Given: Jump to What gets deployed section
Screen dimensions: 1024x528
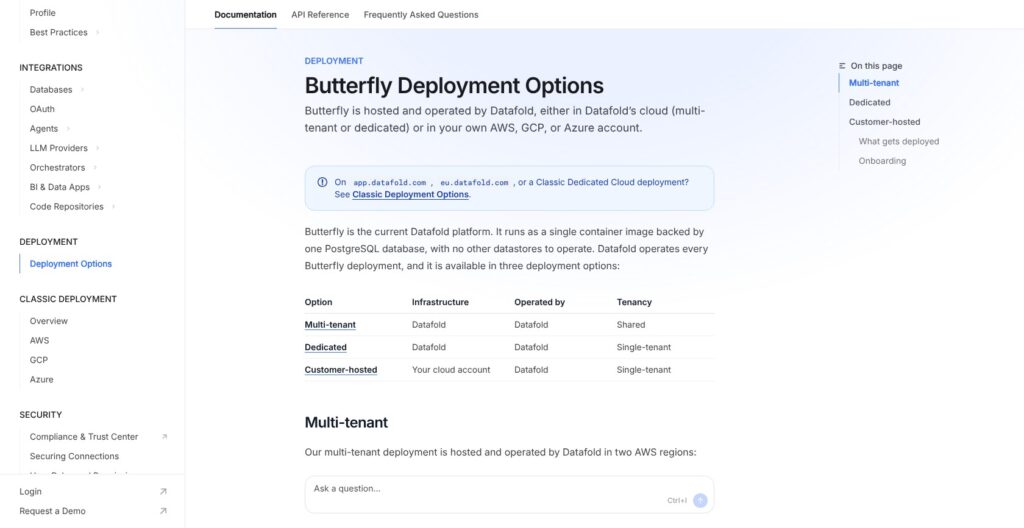Looking at the screenshot, I should pos(899,141).
